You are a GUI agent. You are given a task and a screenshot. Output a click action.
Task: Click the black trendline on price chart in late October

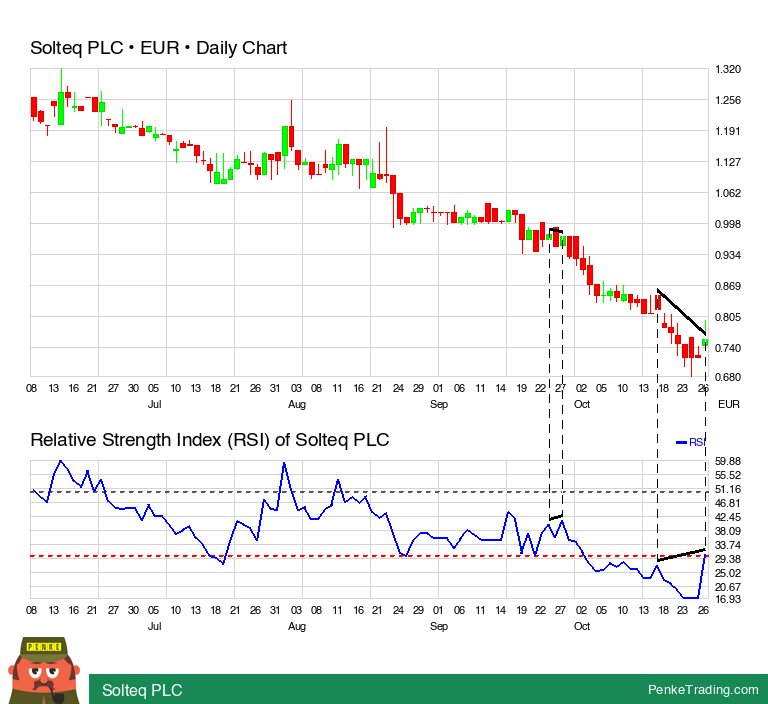click(x=681, y=312)
